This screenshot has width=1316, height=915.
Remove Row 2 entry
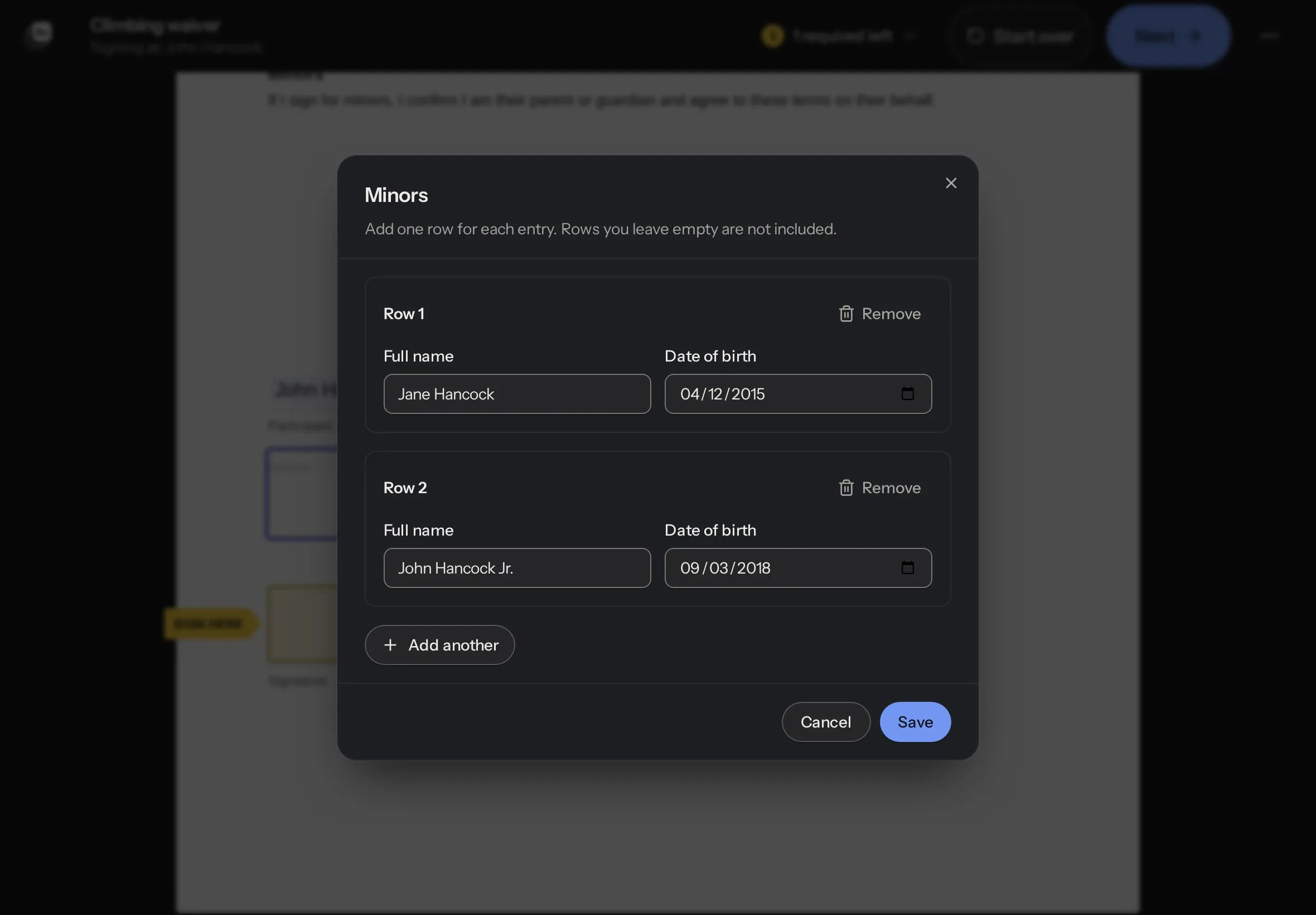coord(879,488)
